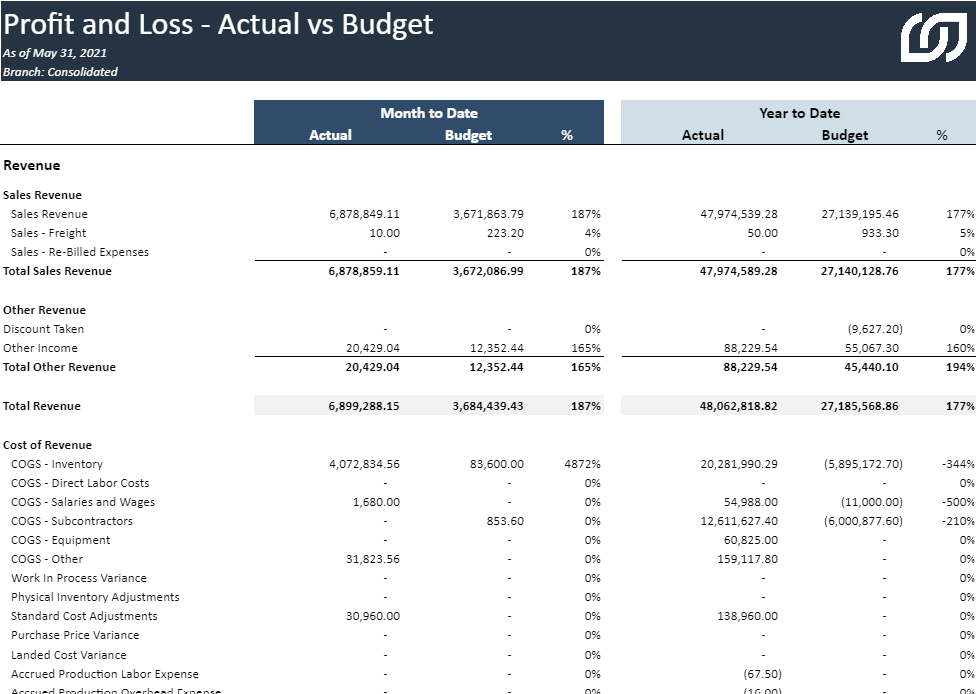Image resolution: width=976 pixels, height=694 pixels.
Task: Click the company logo in the header
Action: click(x=933, y=39)
